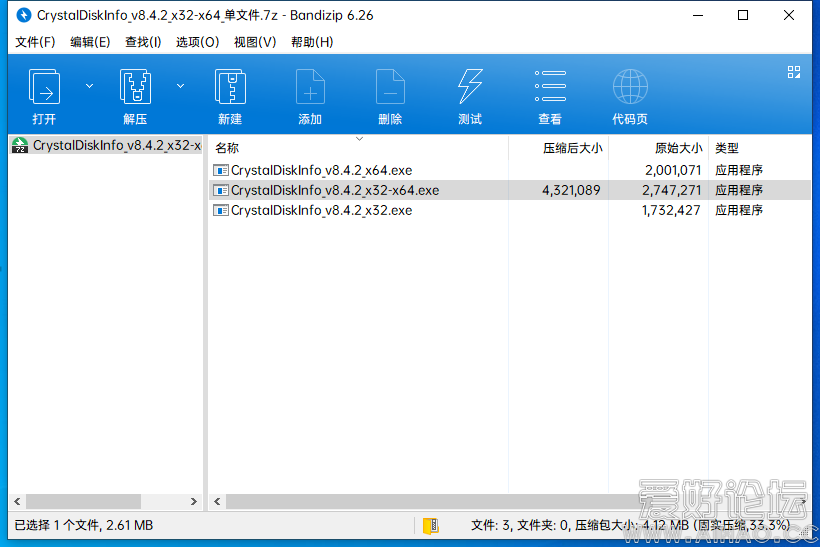Click the exe icon beside CrystalDiskInfo_v8.4.2_x32.exe
Viewport: 820px width, 547px height.
click(221, 210)
